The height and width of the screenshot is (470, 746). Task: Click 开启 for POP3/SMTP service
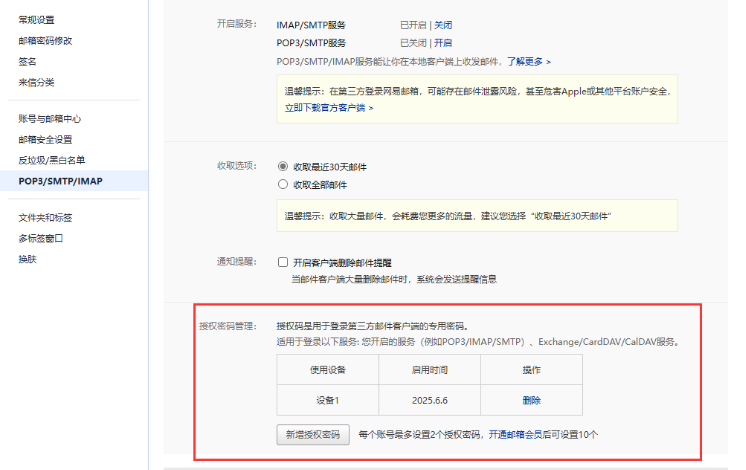coord(443,43)
